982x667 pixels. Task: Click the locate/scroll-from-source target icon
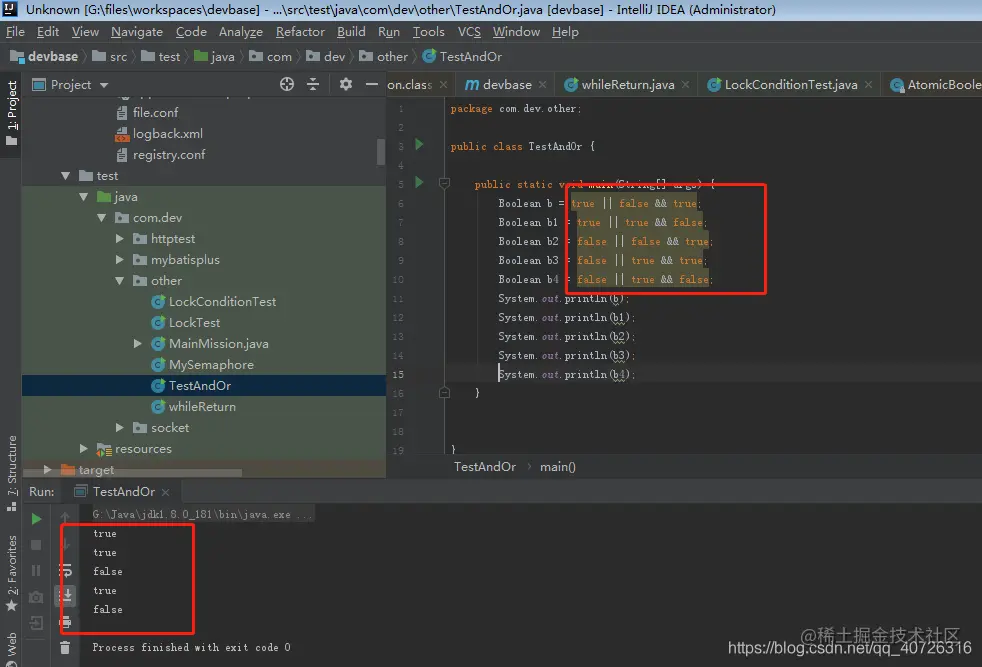point(287,84)
